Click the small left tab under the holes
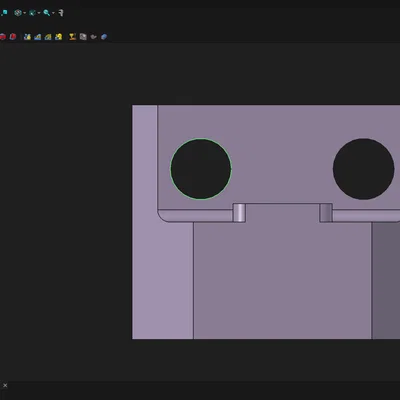The width and height of the screenshot is (400, 400). (239, 213)
